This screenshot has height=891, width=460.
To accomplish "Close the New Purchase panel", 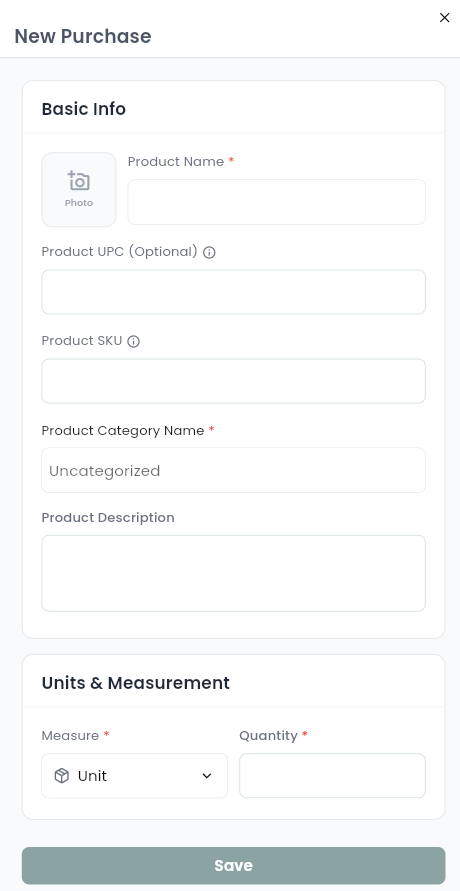I will point(444,18).
